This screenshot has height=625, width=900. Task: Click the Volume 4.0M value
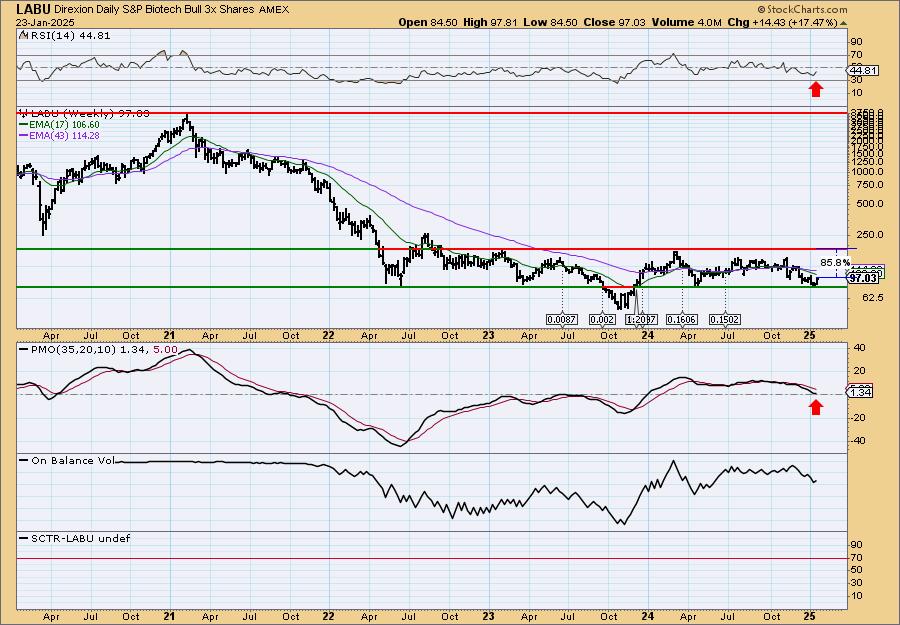pyautogui.click(x=686, y=22)
